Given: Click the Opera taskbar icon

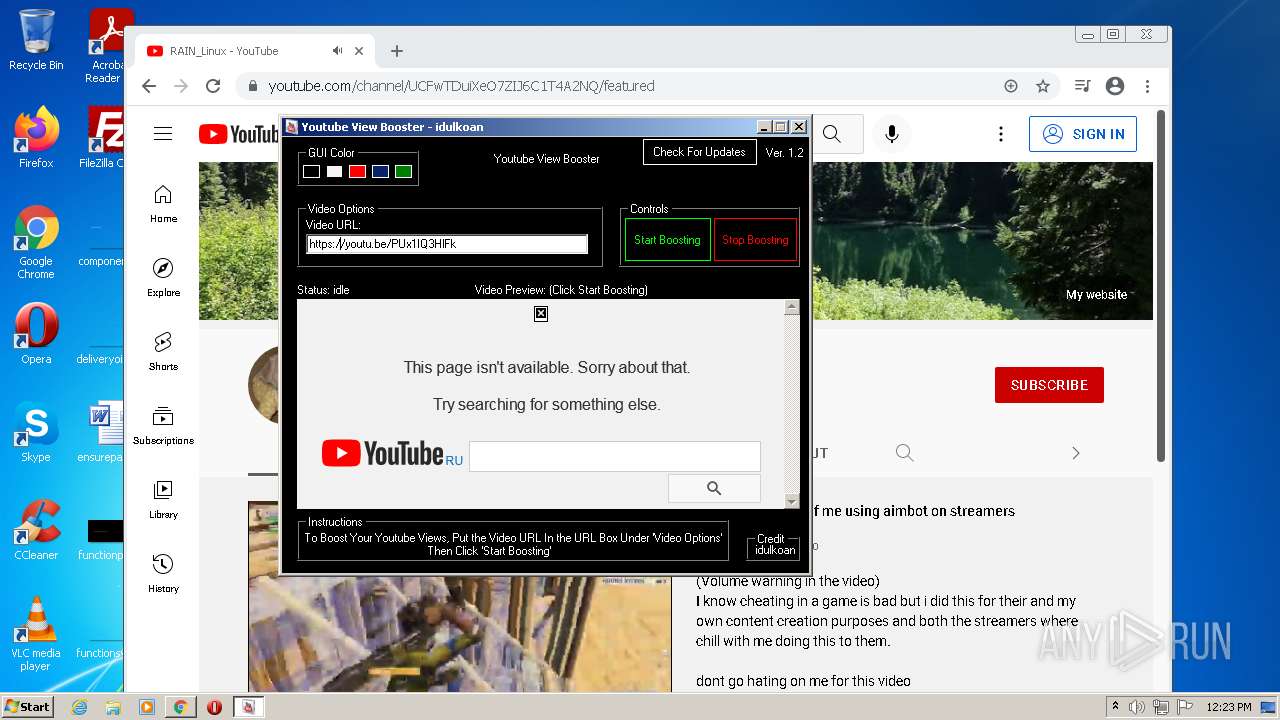Looking at the screenshot, I should click(214, 707).
